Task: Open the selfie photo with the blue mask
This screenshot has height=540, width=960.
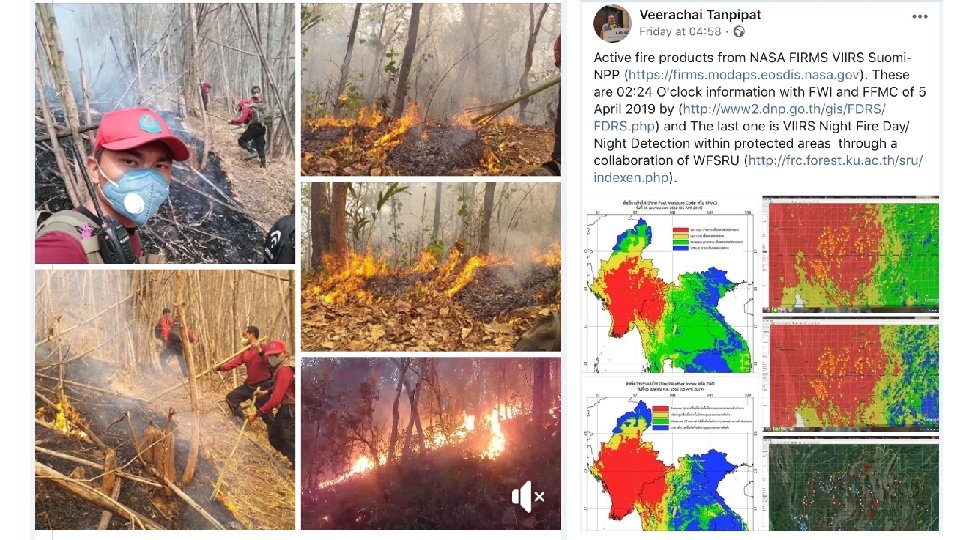Action: [x=165, y=133]
